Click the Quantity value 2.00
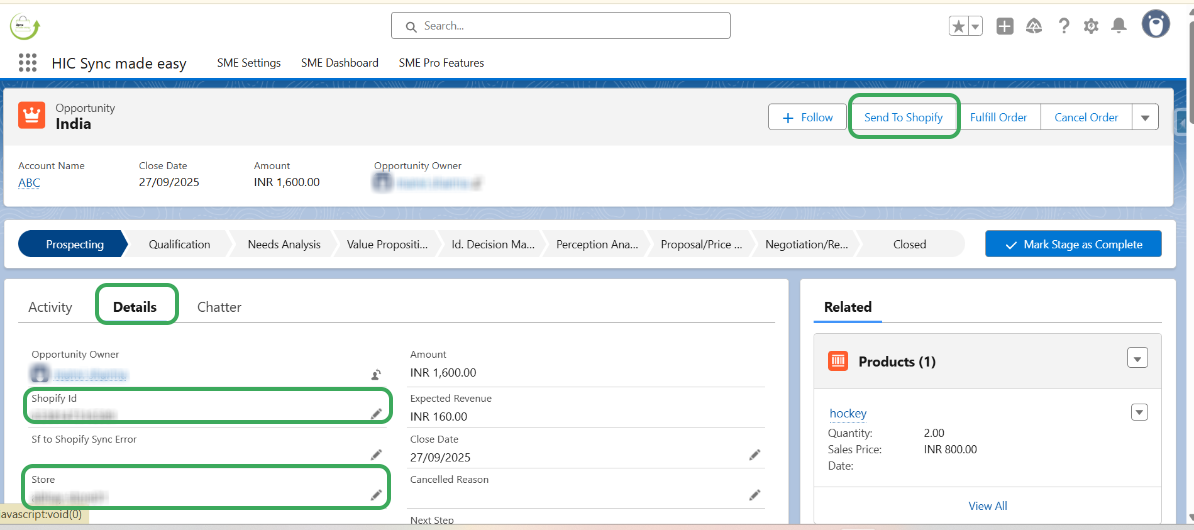The height and width of the screenshot is (530, 1194). click(x=935, y=433)
